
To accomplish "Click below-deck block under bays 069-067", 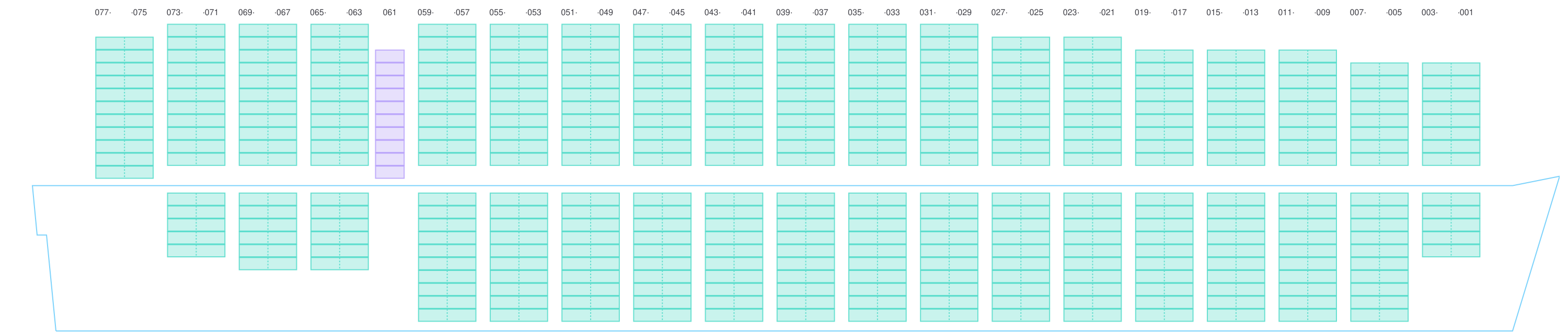I will click(x=267, y=231).
